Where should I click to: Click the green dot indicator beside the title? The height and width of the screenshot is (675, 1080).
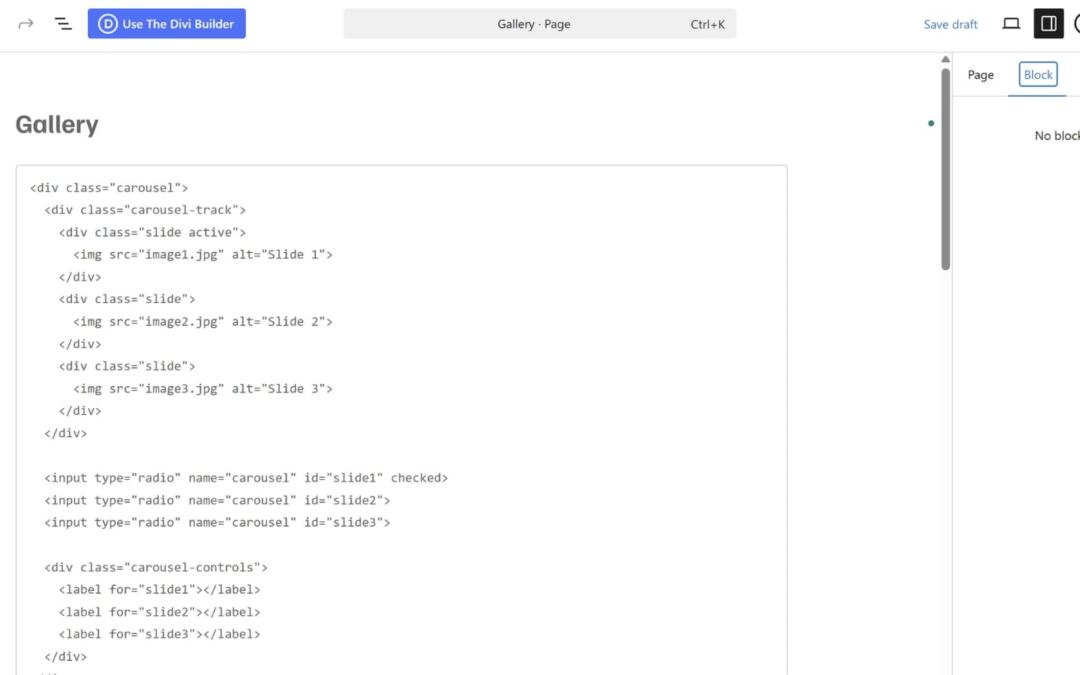click(931, 124)
